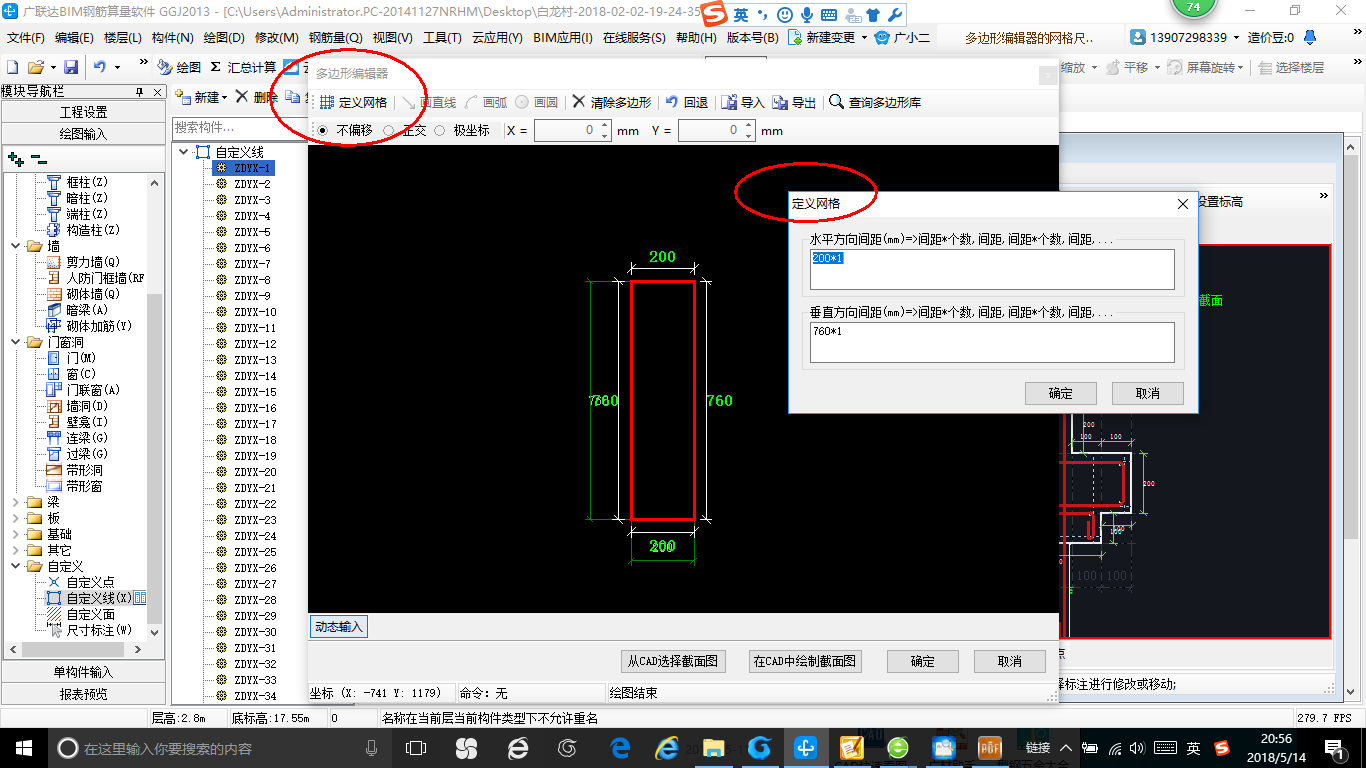Click the Task View taskbar icon
Viewport: 1366px width, 768px height.
[x=415, y=747]
